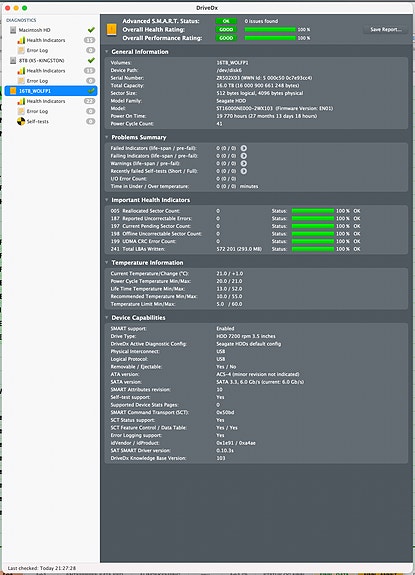415x575 pixels.
Task: Click 8TB KS-KINGSTON drive icon
Action: pos(13,61)
